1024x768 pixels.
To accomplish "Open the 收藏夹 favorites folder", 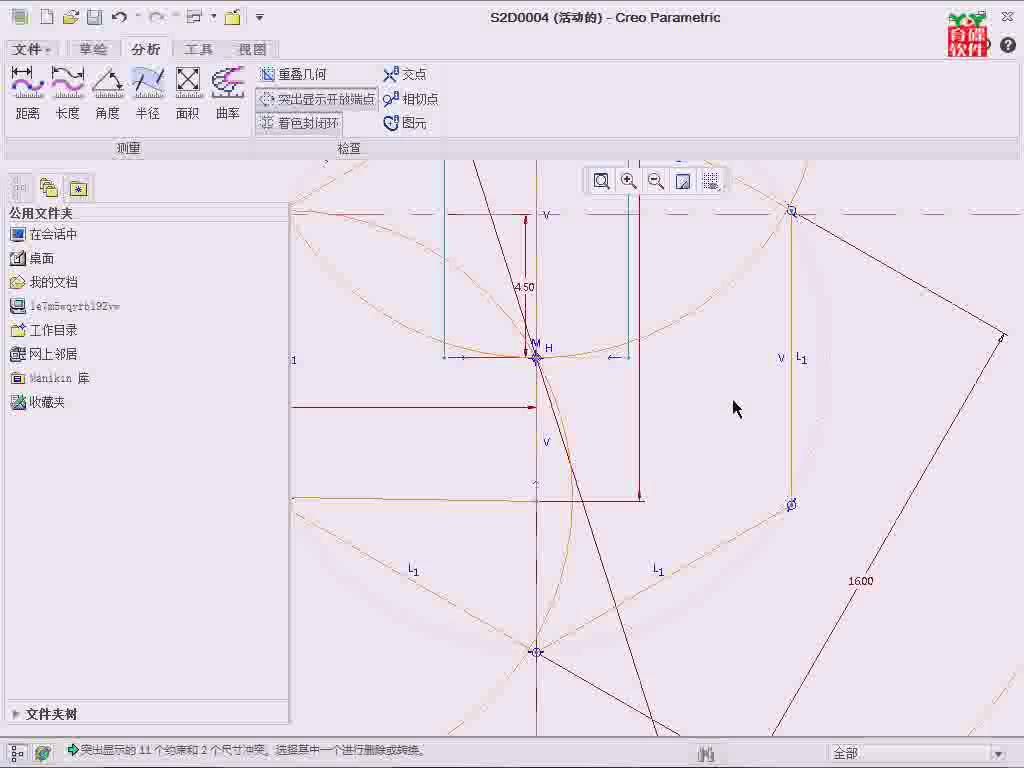I will [38, 402].
